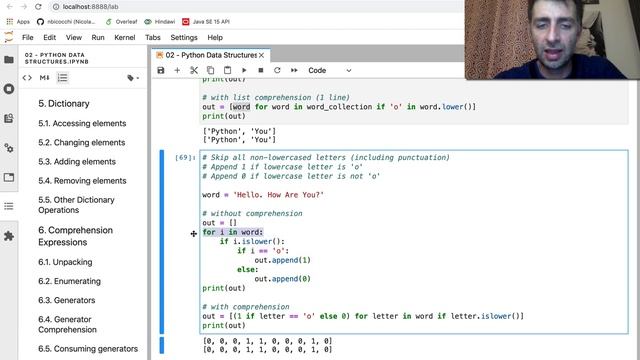Screen dimensions: 640x360
Task: Open the Help menu
Action: click(215, 37)
